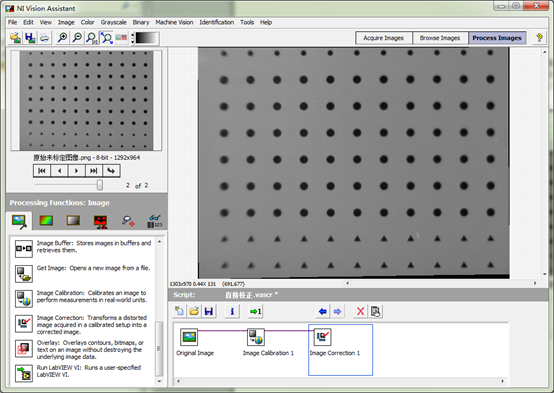Screen dimensions: 554x393
Task: Open the Binary menu
Action: [141, 22]
